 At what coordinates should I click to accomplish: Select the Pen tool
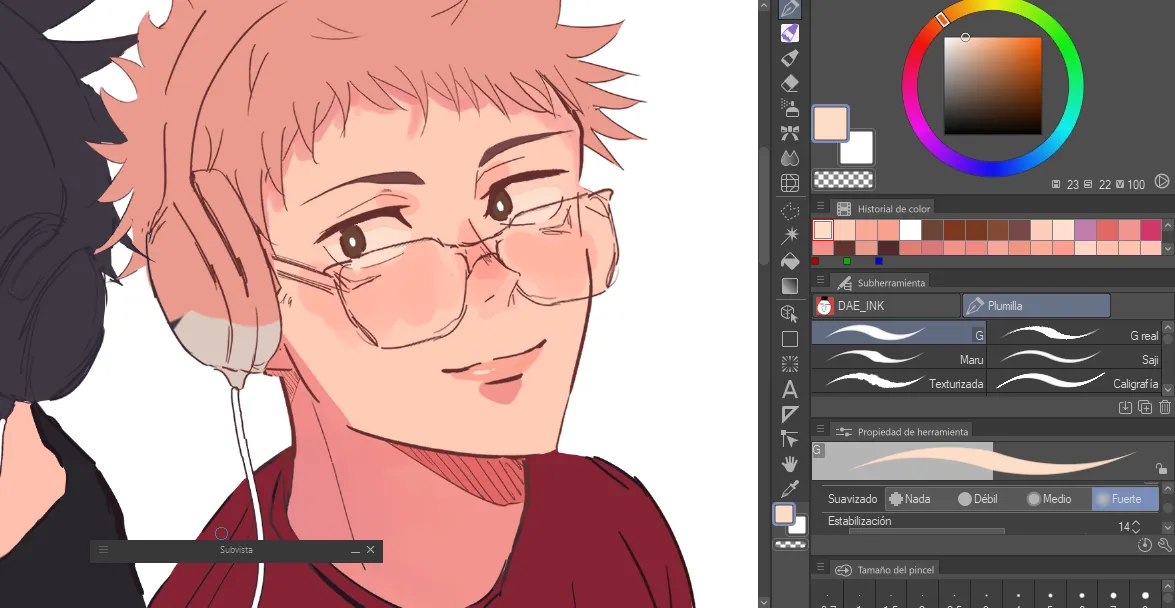(789, 8)
